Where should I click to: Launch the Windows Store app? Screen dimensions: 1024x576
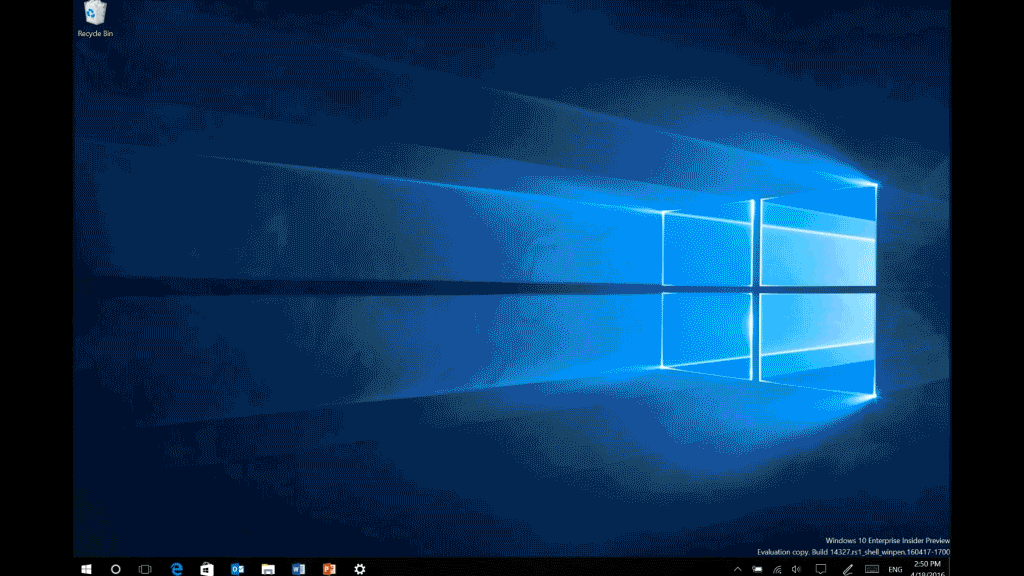pos(206,568)
